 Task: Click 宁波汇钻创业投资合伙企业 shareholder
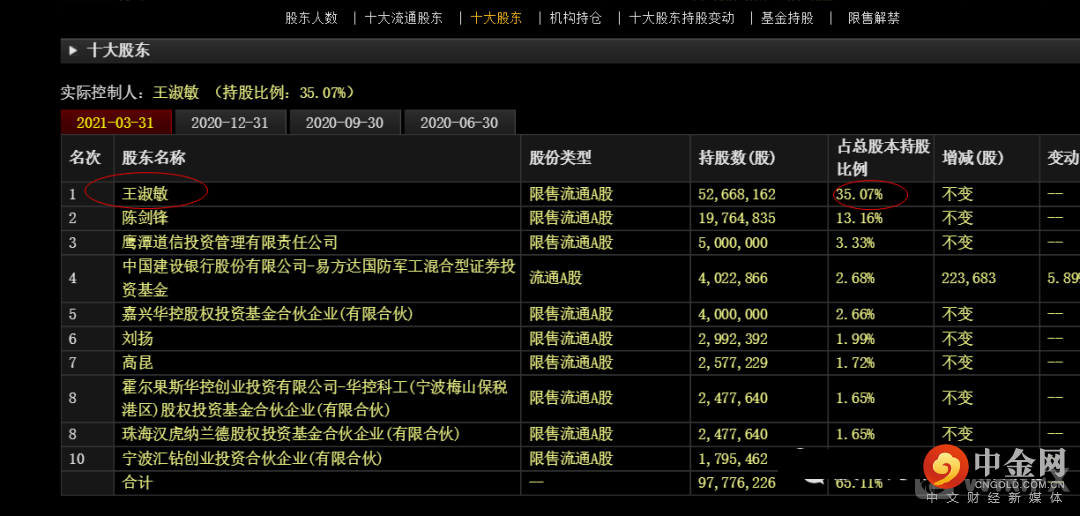tap(251, 458)
